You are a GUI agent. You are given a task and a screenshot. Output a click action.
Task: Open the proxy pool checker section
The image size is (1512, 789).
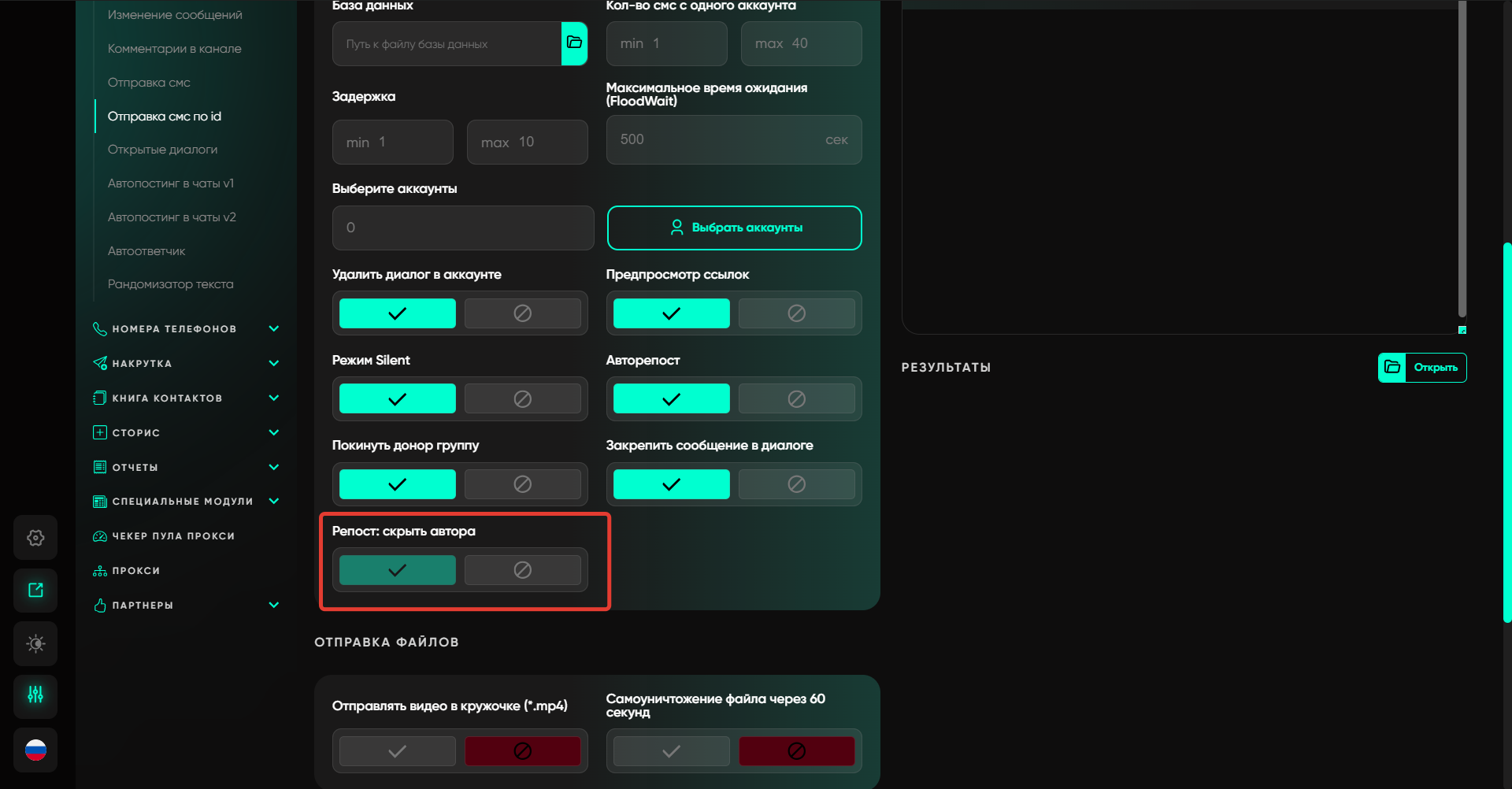[173, 536]
